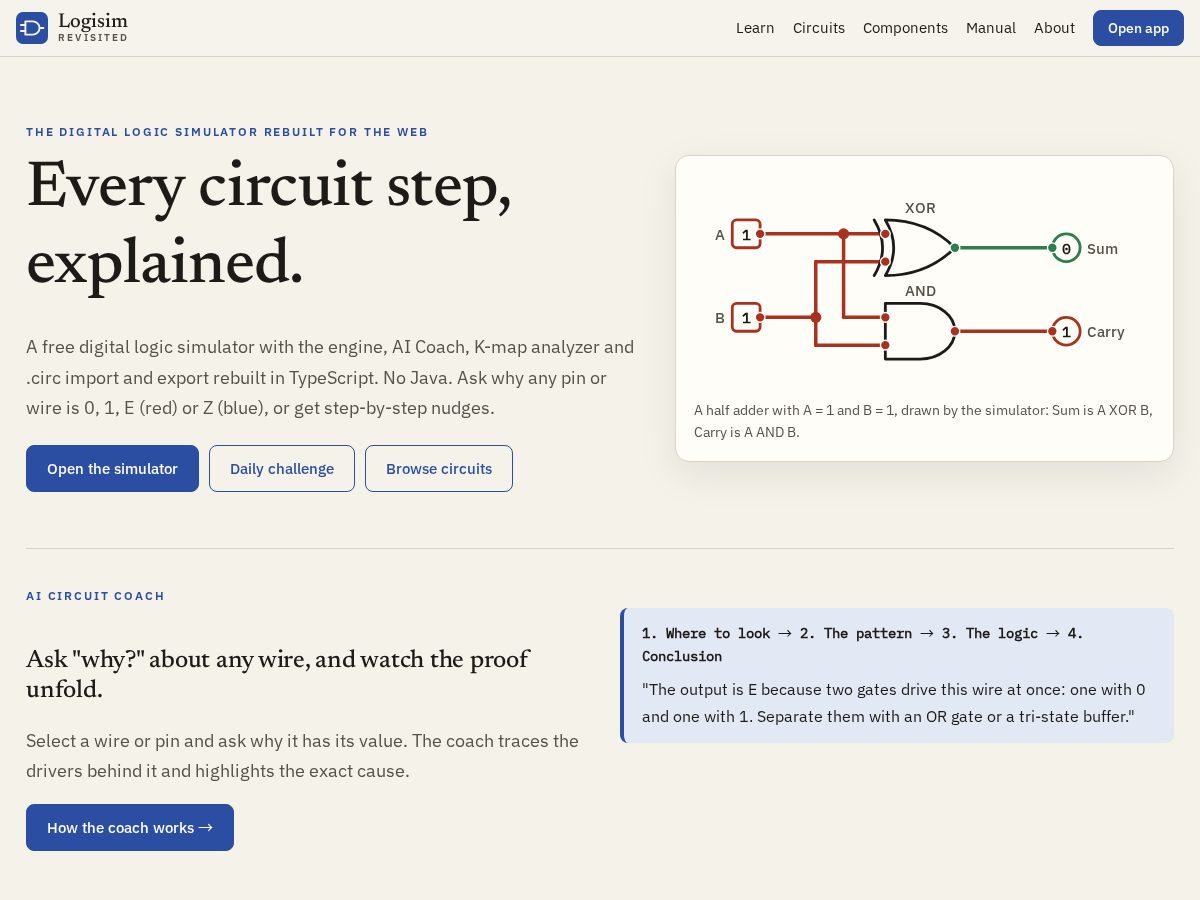Click the AND gate symbol
Screen dimensions: 1200x900
[919, 331]
